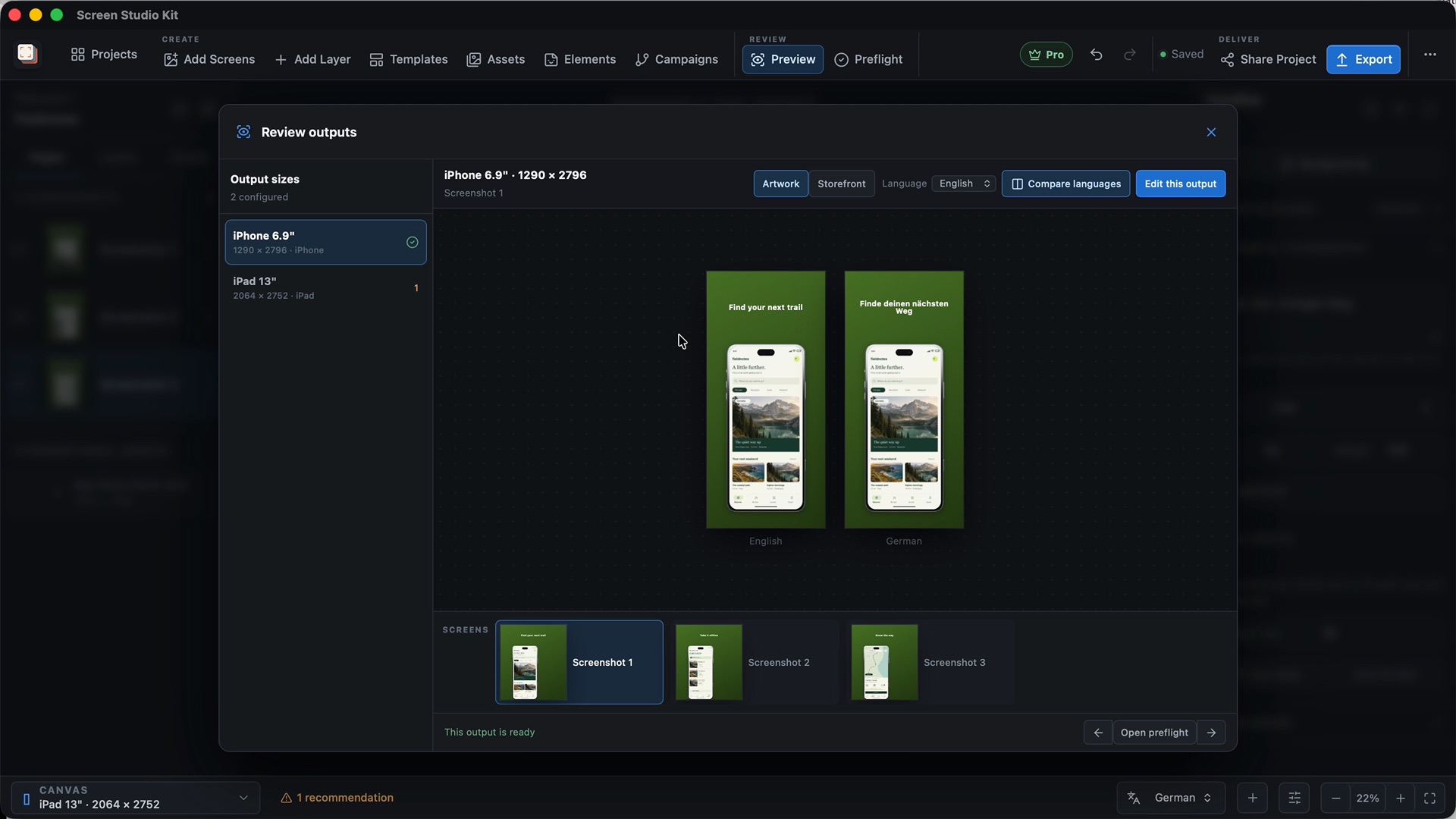Viewport: 1456px width, 819px height.
Task: Click Share Project
Action: coord(1268,59)
